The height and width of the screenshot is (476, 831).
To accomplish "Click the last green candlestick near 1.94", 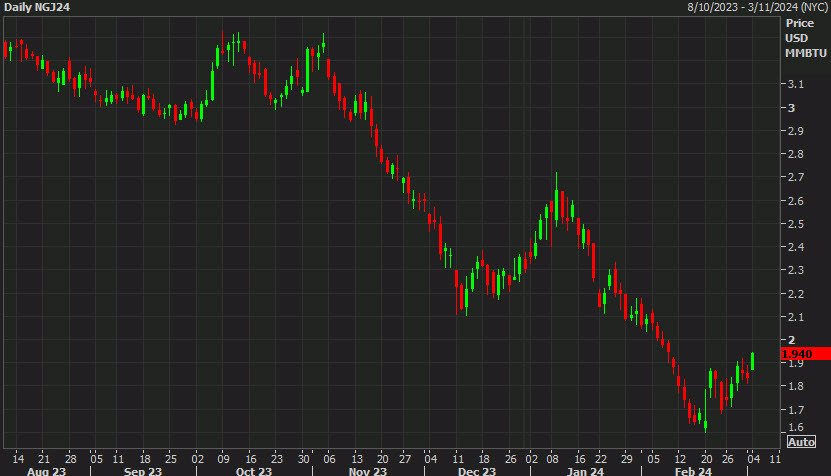I will 753,361.
